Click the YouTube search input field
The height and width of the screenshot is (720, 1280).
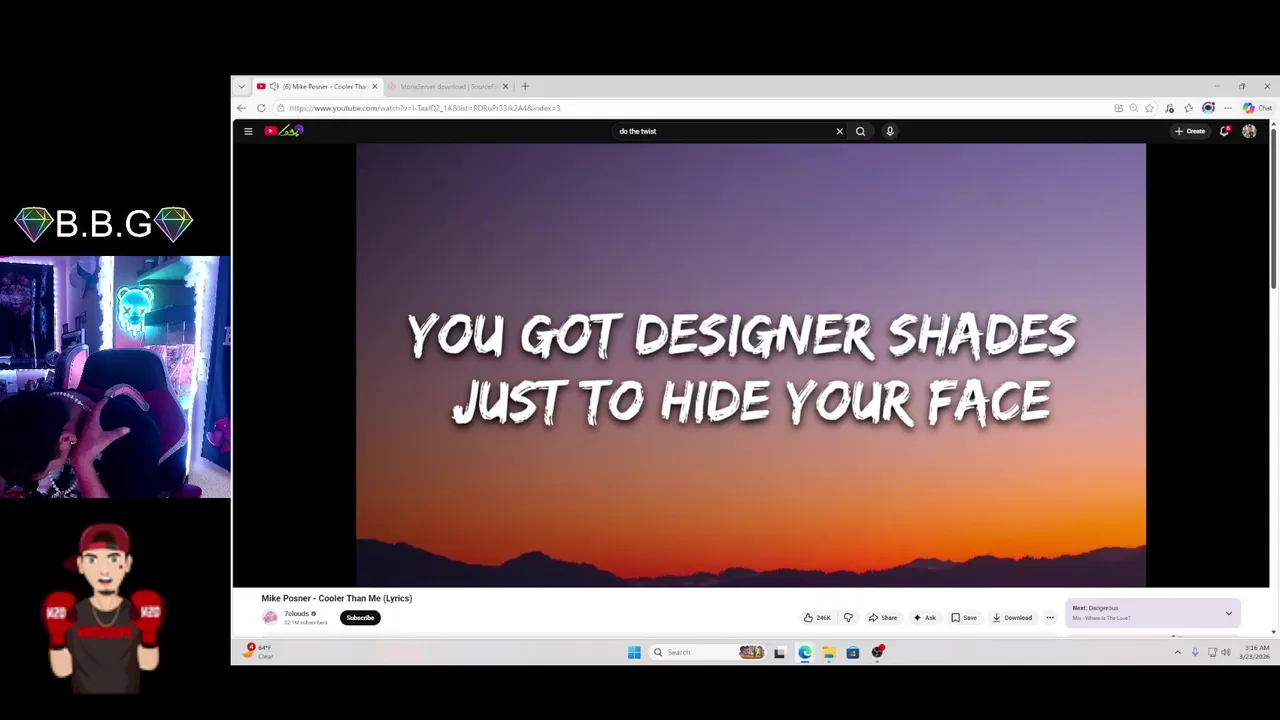pos(722,131)
